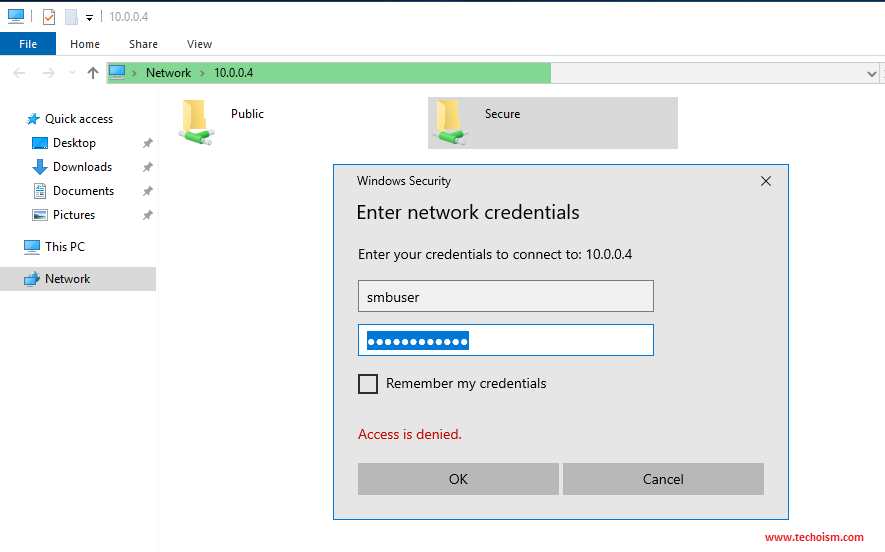
Task: Click the Properties quick access checkmark icon
Action: coord(49,17)
